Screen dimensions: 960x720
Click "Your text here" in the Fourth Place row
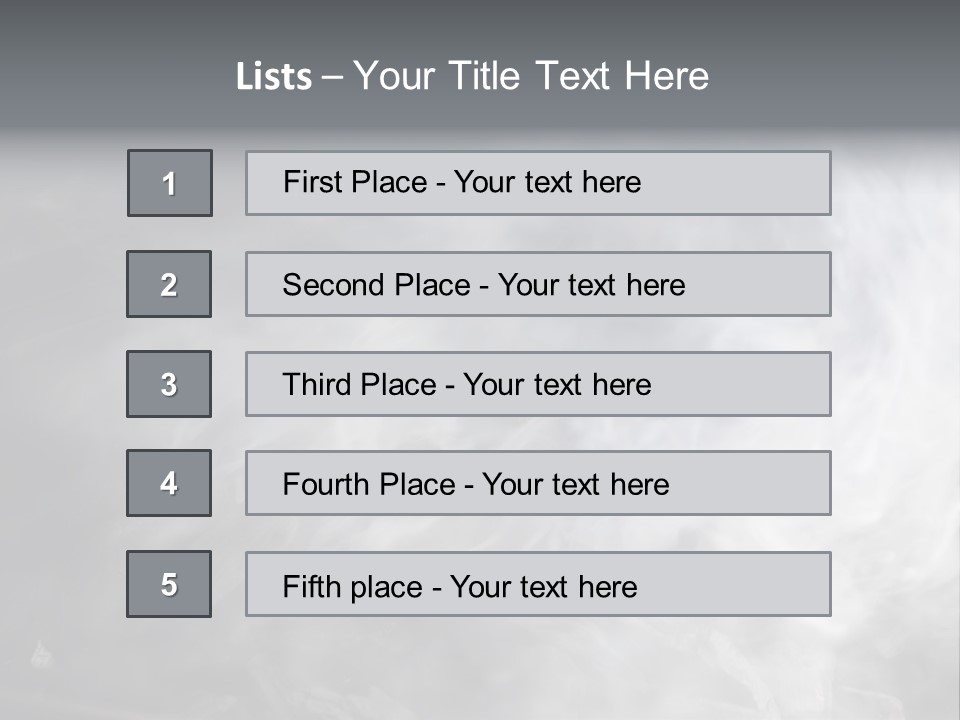click(x=575, y=485)
